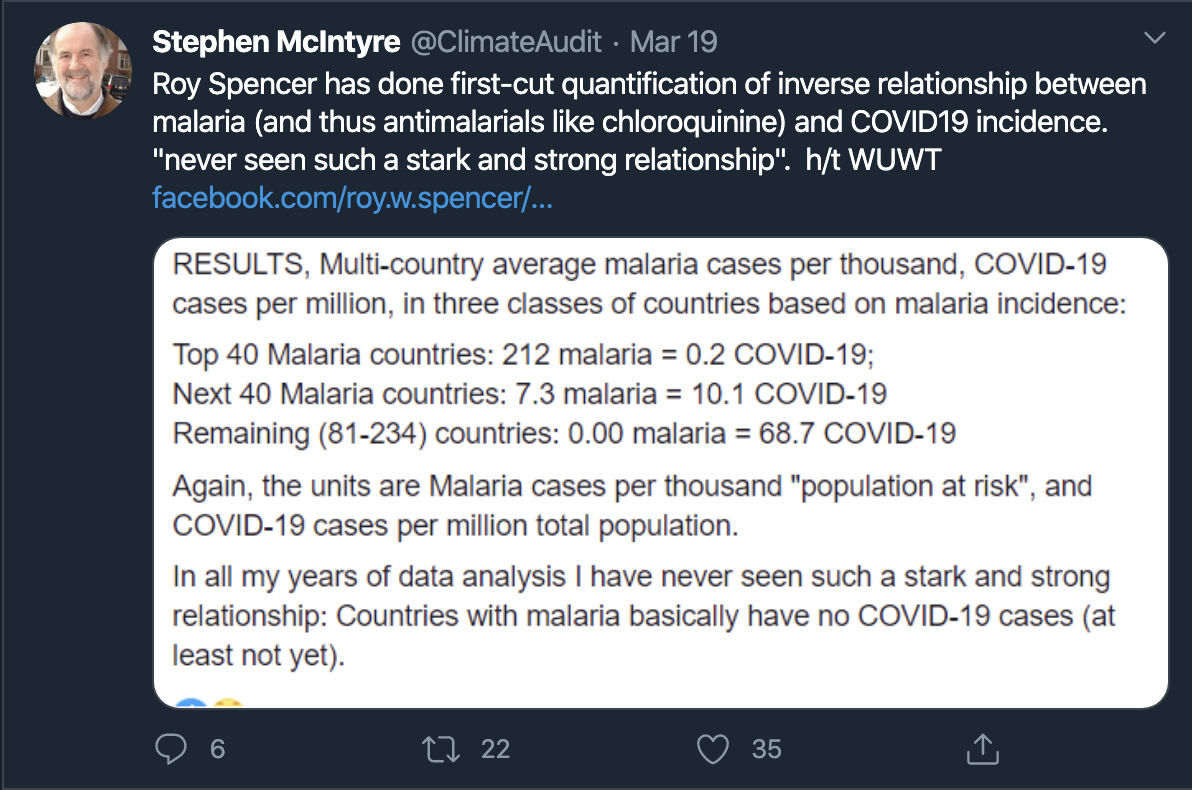Click the reply count 6

coord(217,749)
